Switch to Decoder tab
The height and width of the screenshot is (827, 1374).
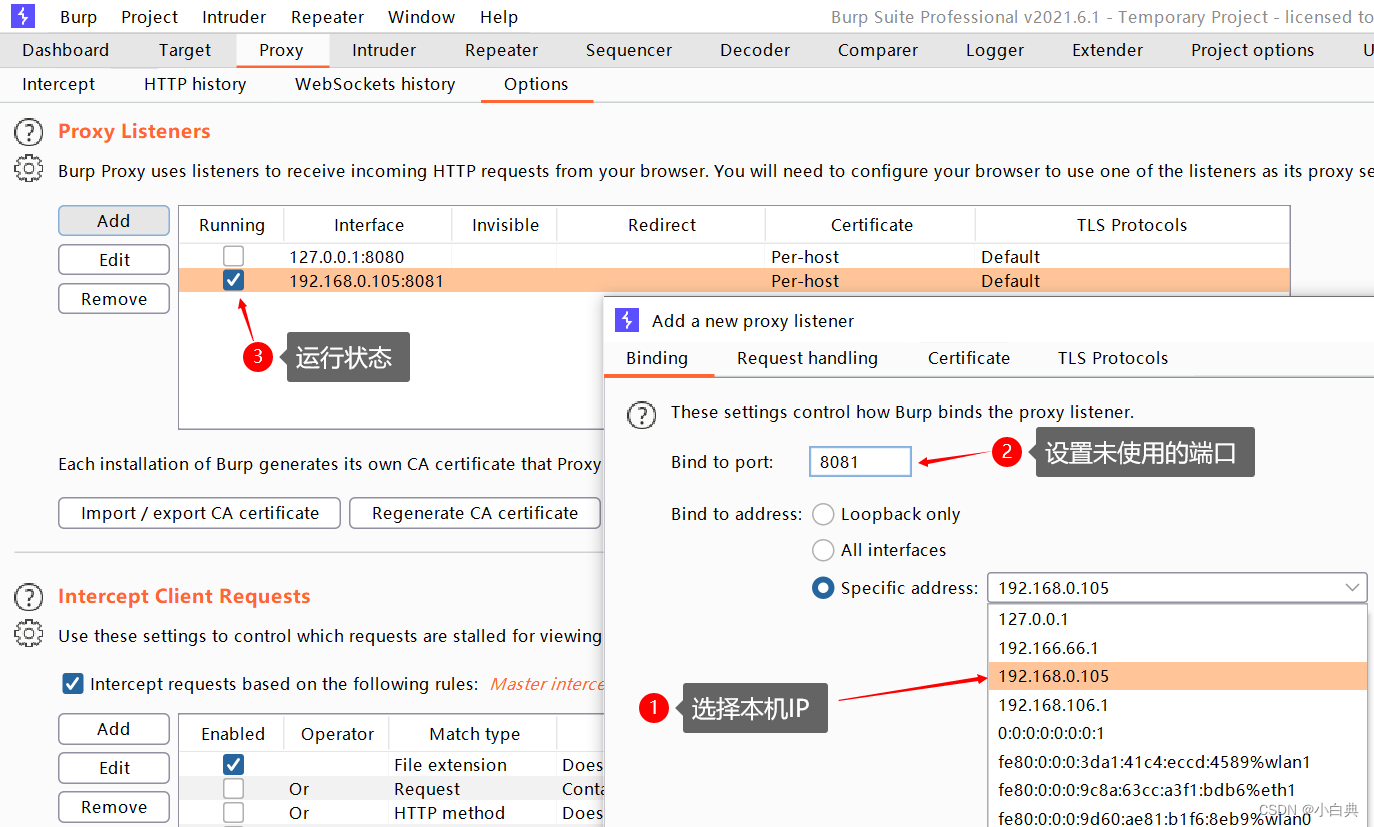coord(755,50)
